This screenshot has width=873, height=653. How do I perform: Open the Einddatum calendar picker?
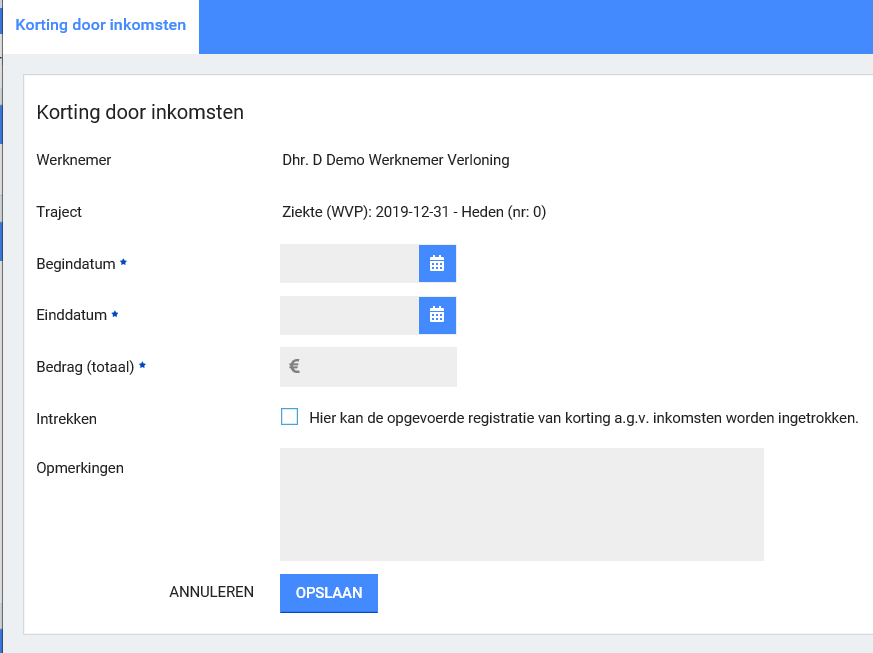coord(437,315)
